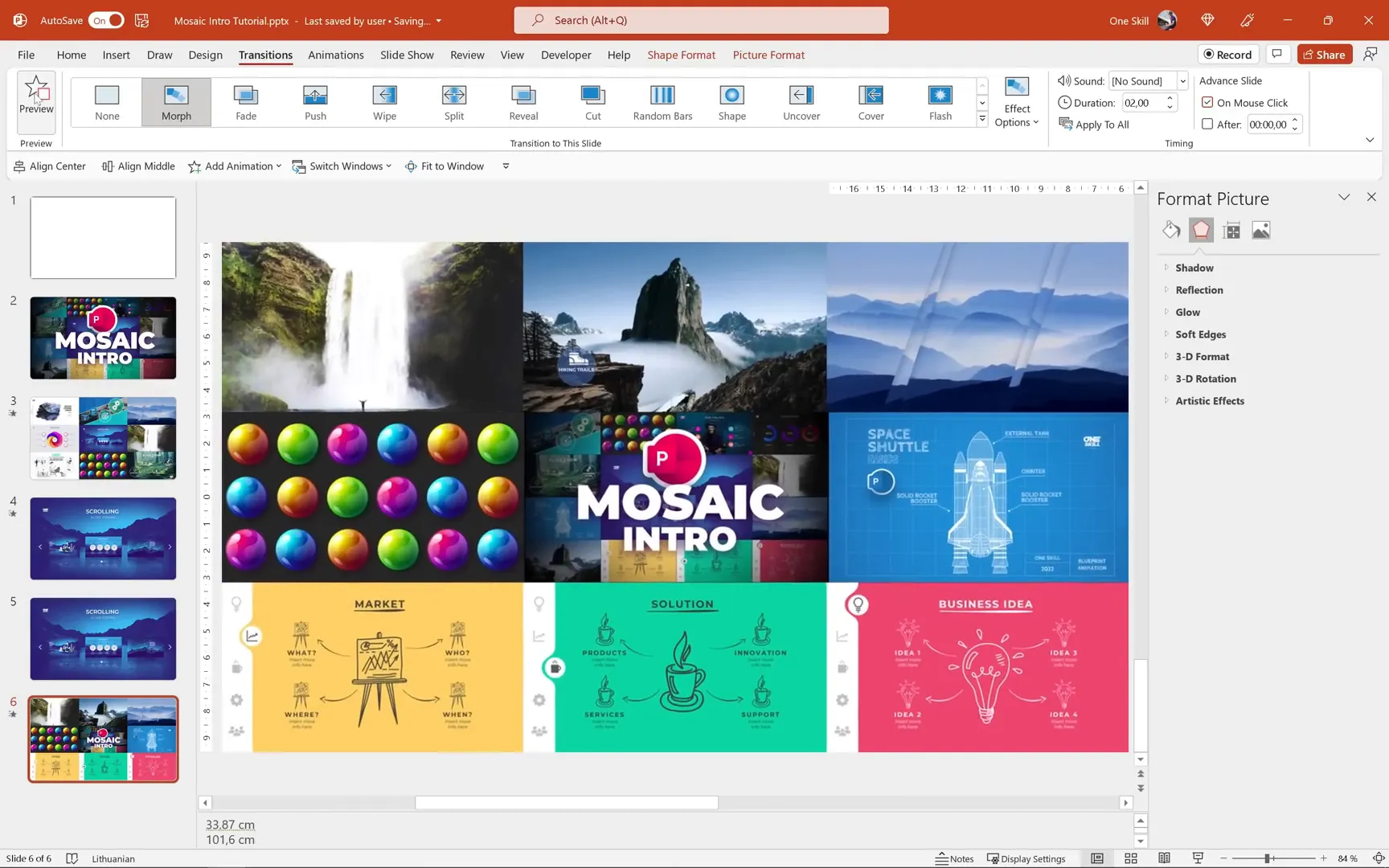Screen dimensions: 1389x868
Task: Open the Picture tab icon in Format Picture
Action: tap(1261, 231)
